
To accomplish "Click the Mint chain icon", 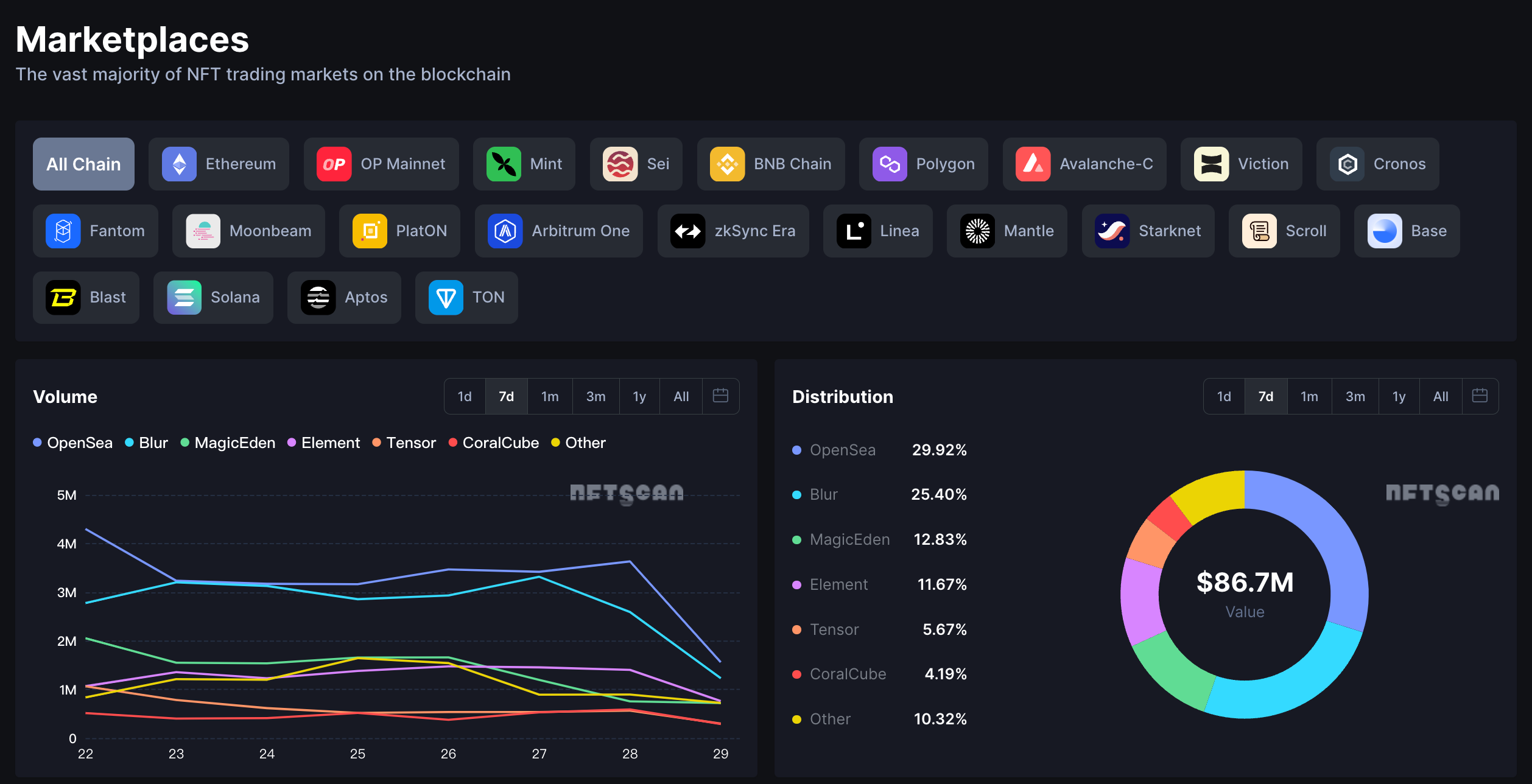I will click(x=504, y=164).
